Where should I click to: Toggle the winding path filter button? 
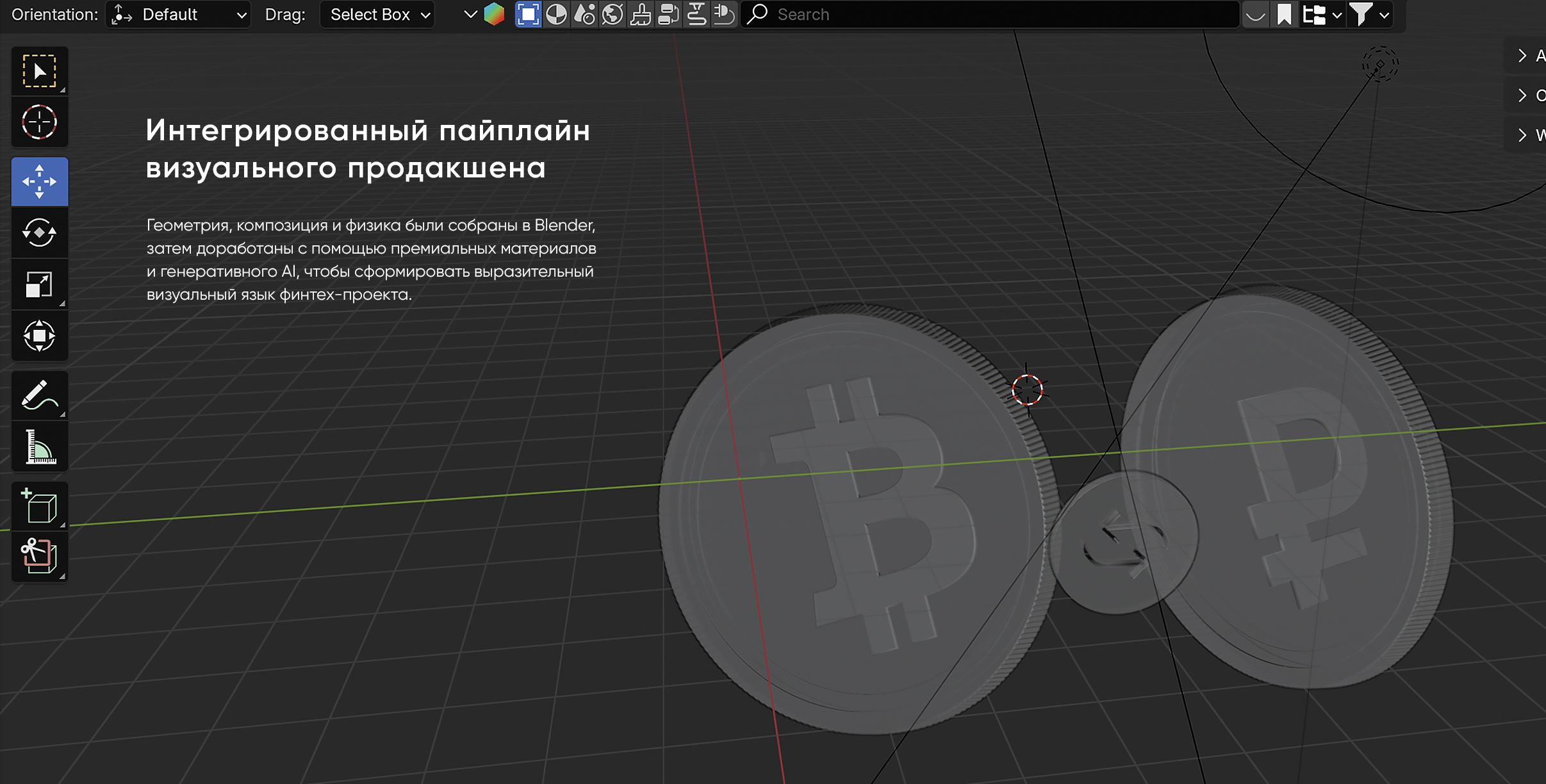point(696,14)
